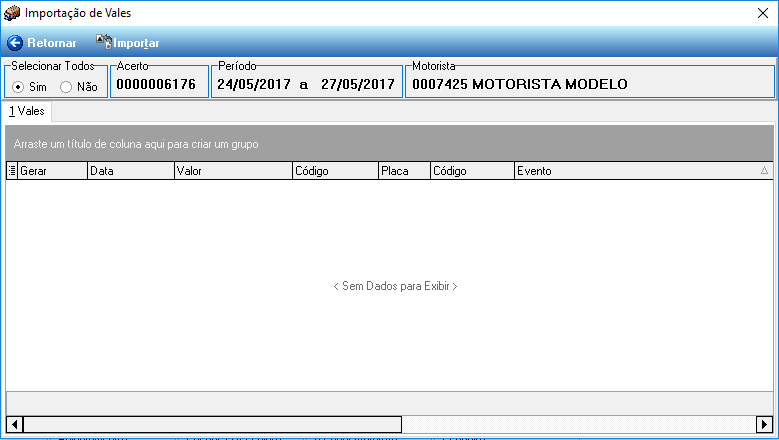Click the Importar toolbar icon
This screenshot has height=440, width=779.
pyautogui.click(x=104, y=42)
